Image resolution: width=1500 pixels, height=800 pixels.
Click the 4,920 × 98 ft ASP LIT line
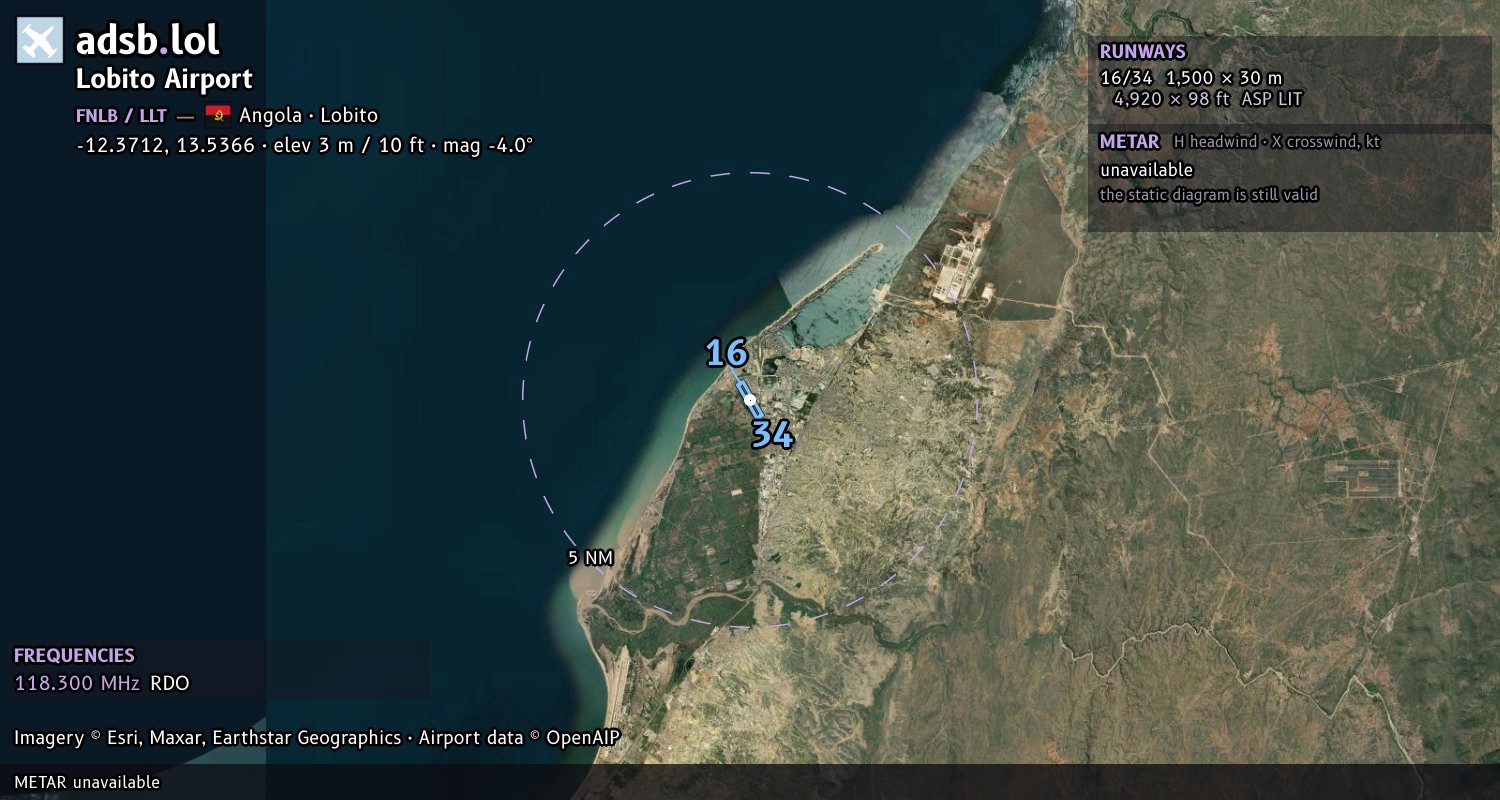1208,99
